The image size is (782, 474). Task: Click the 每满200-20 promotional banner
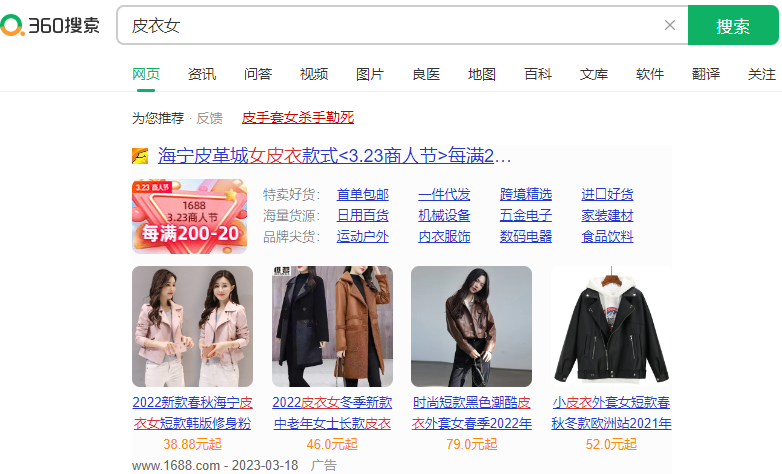[190, 217]
